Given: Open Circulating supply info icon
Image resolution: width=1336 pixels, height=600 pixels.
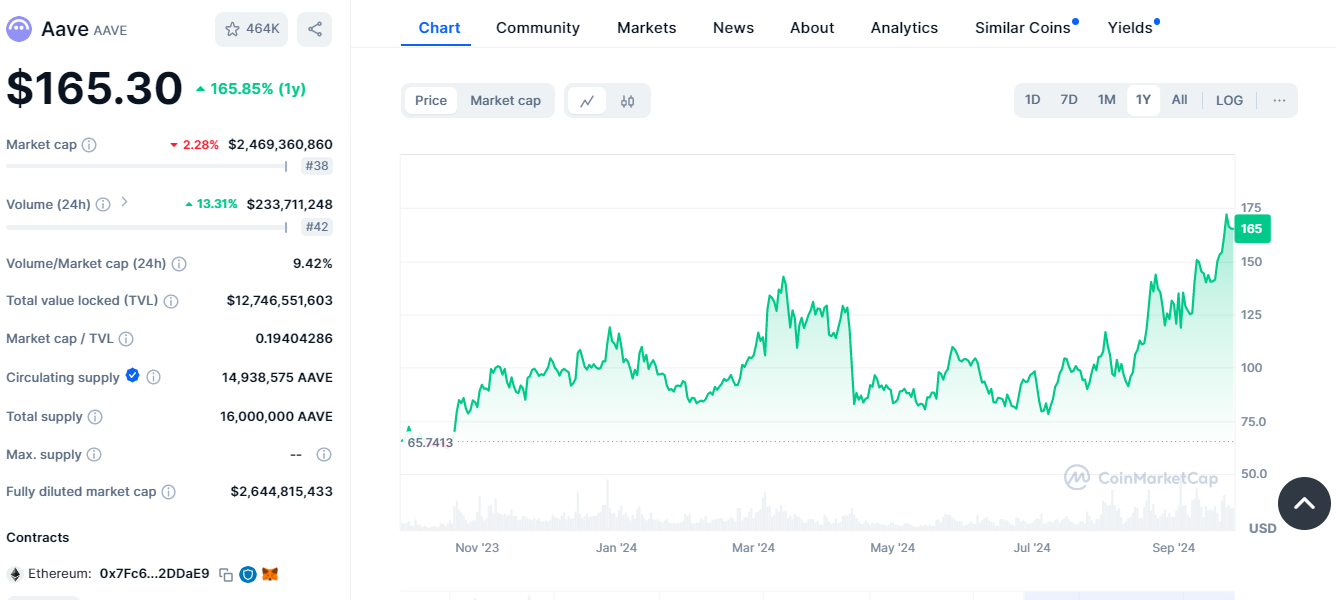Looking at the screenshot, I should pyautogui.click(x=154, y=377).
